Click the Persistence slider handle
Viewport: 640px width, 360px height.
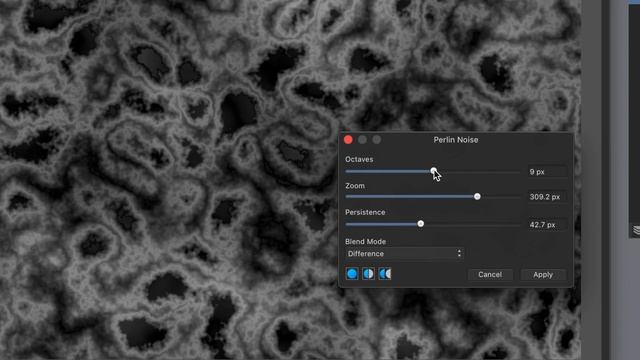pyautogui.click(x=421, y=224)
